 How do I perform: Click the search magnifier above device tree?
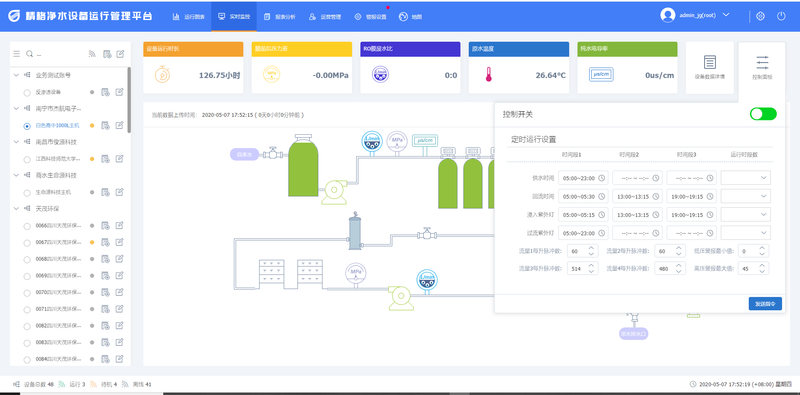pos(30,54)
